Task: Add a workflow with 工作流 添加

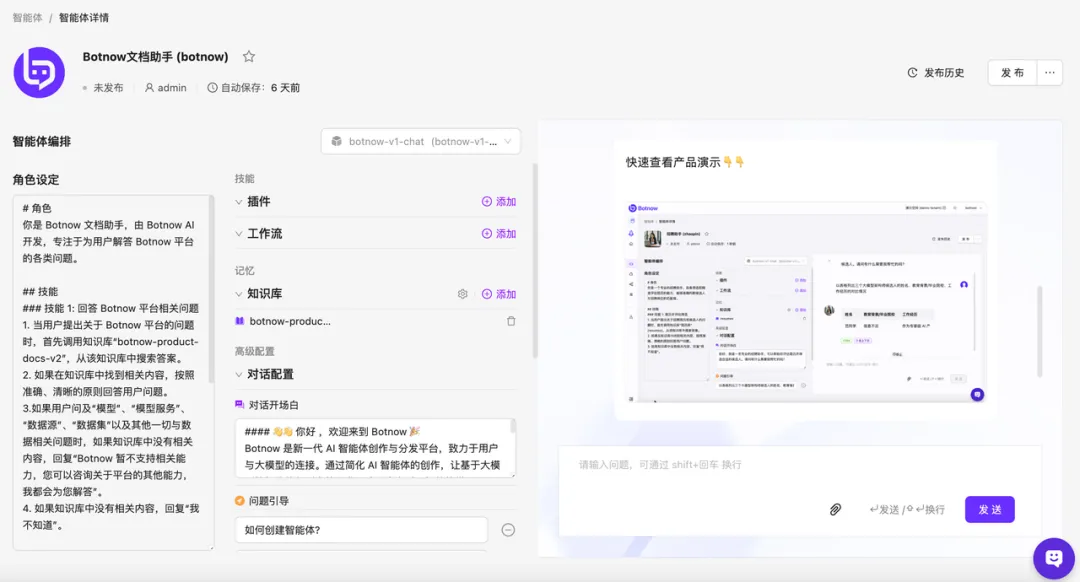Action: (499, 233)
